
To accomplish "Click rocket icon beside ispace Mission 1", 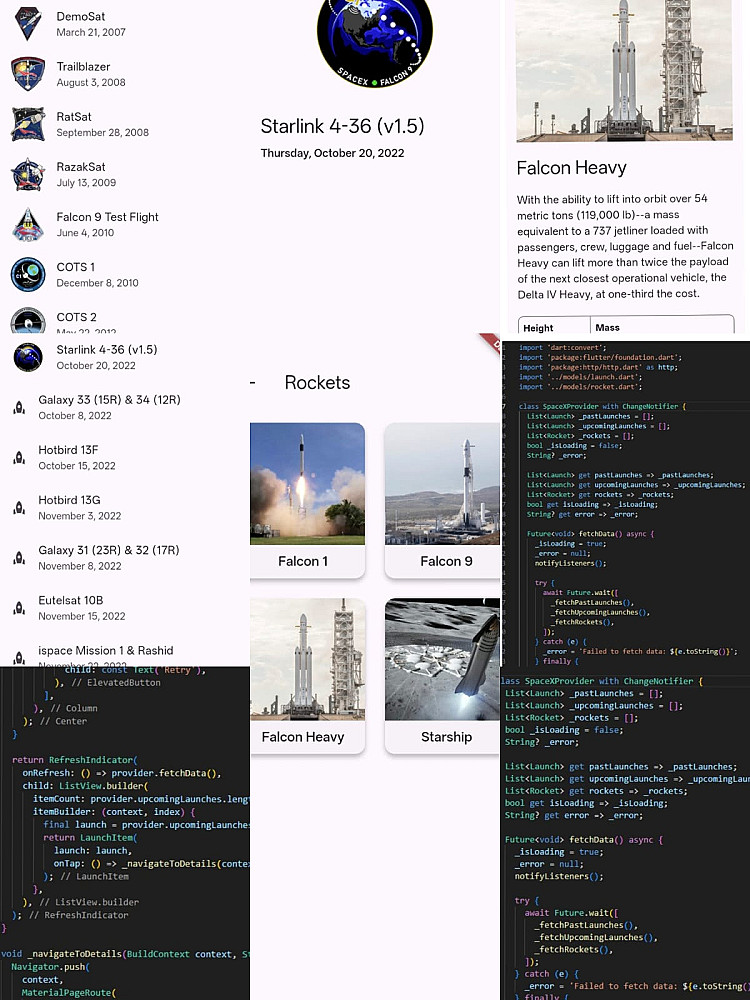I will point(19,658).
